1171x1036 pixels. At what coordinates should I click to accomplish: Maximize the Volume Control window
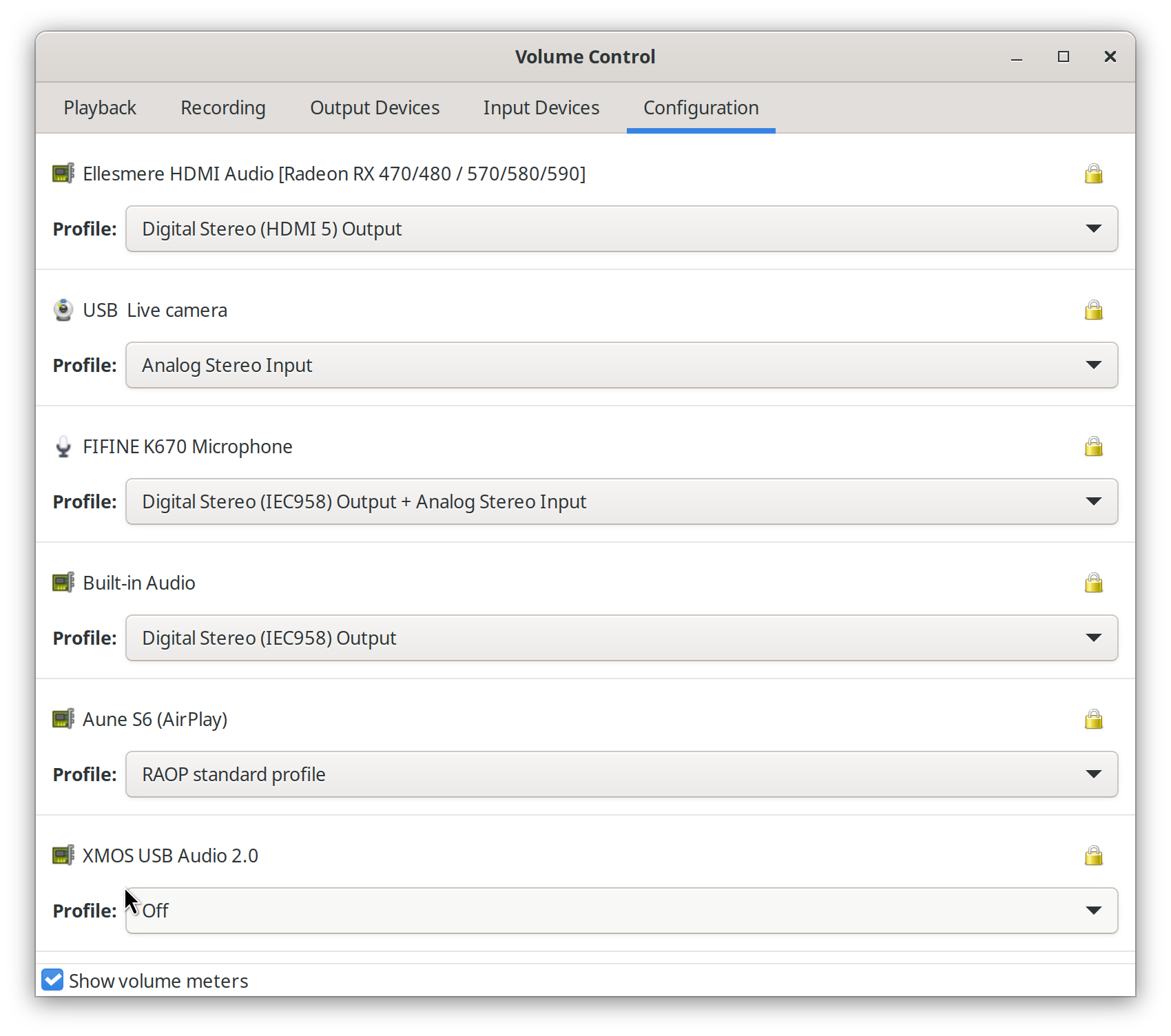point(1063,56)
